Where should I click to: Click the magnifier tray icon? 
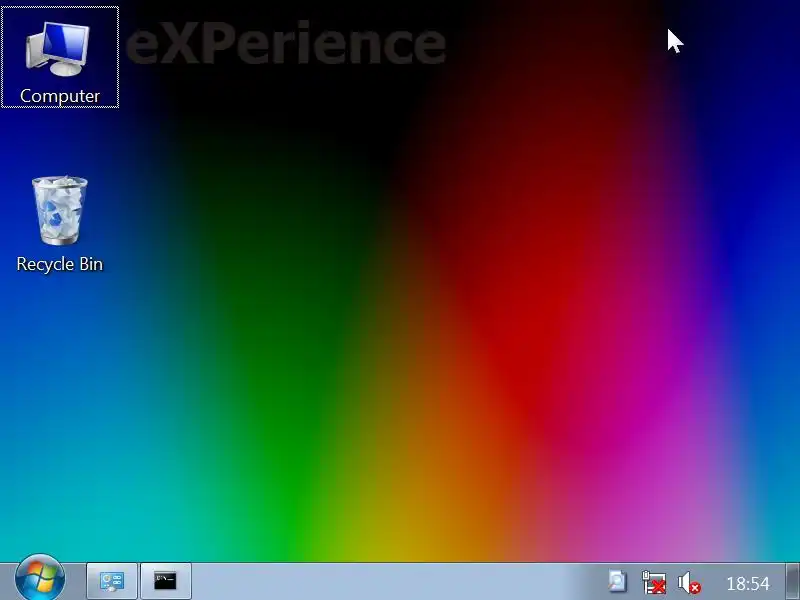[617, 582]
